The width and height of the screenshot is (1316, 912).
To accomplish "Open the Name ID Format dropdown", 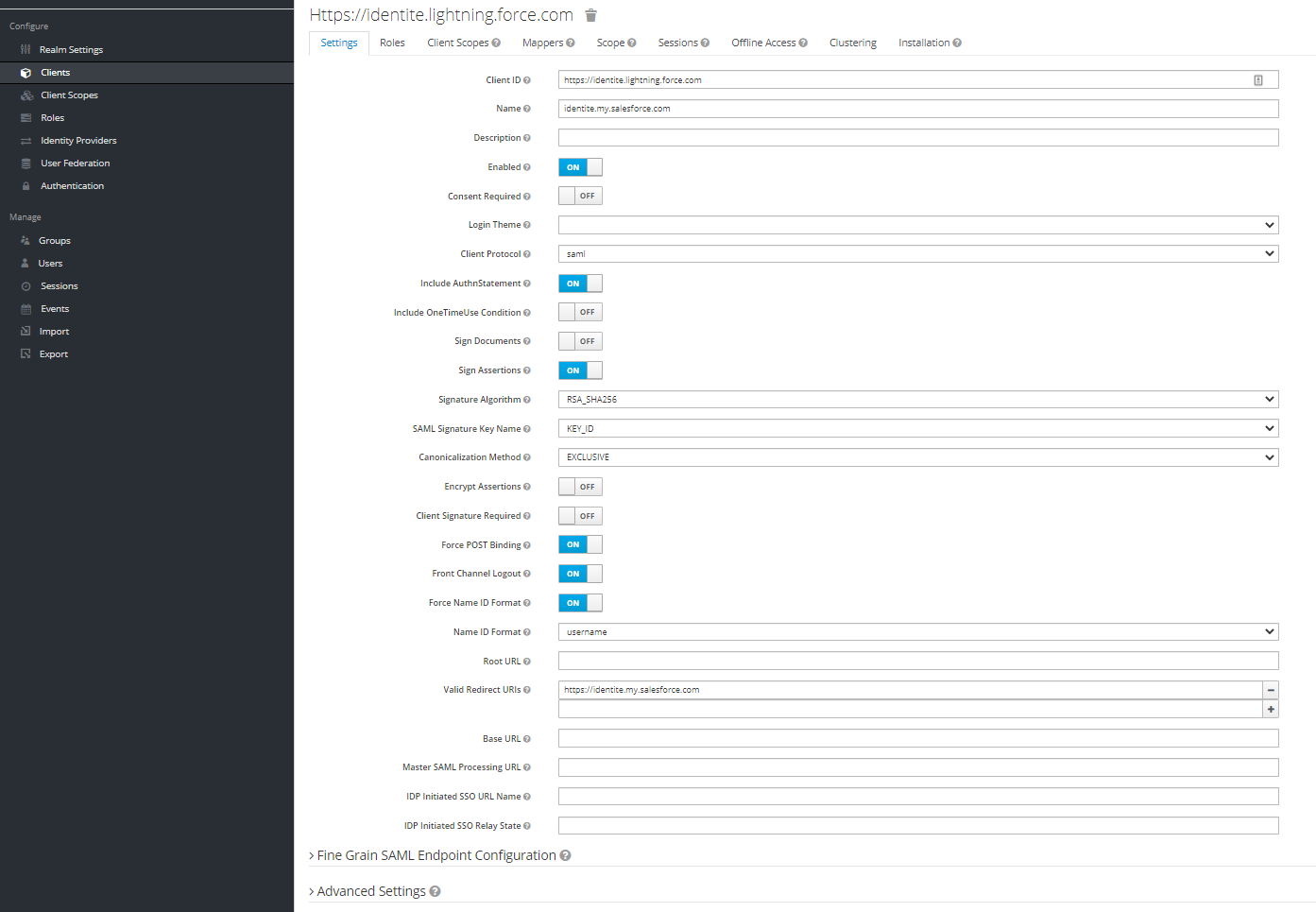I will [x=917, y=632].
